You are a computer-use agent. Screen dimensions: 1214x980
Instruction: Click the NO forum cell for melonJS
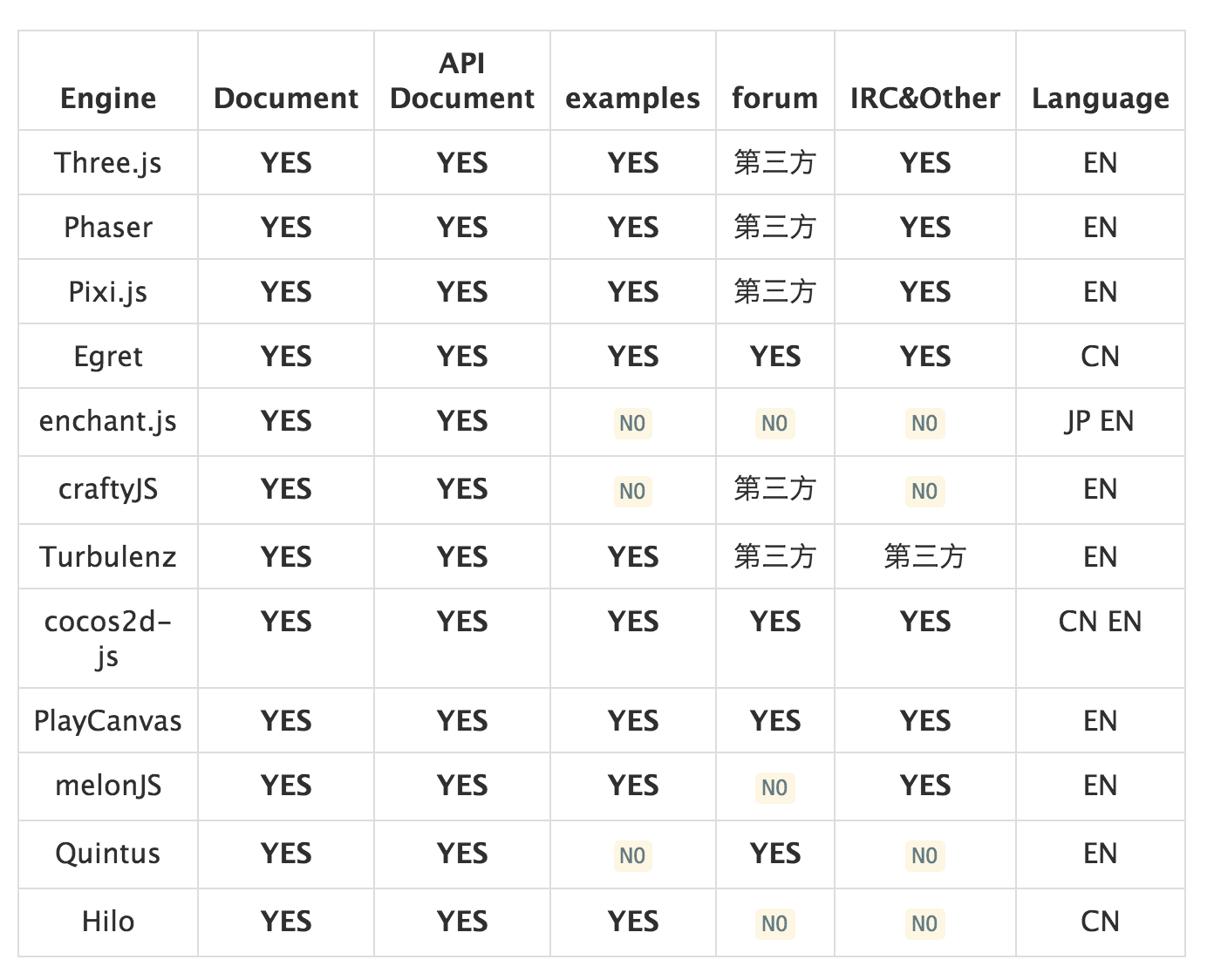pyautogui.click(x=774, y=787)
